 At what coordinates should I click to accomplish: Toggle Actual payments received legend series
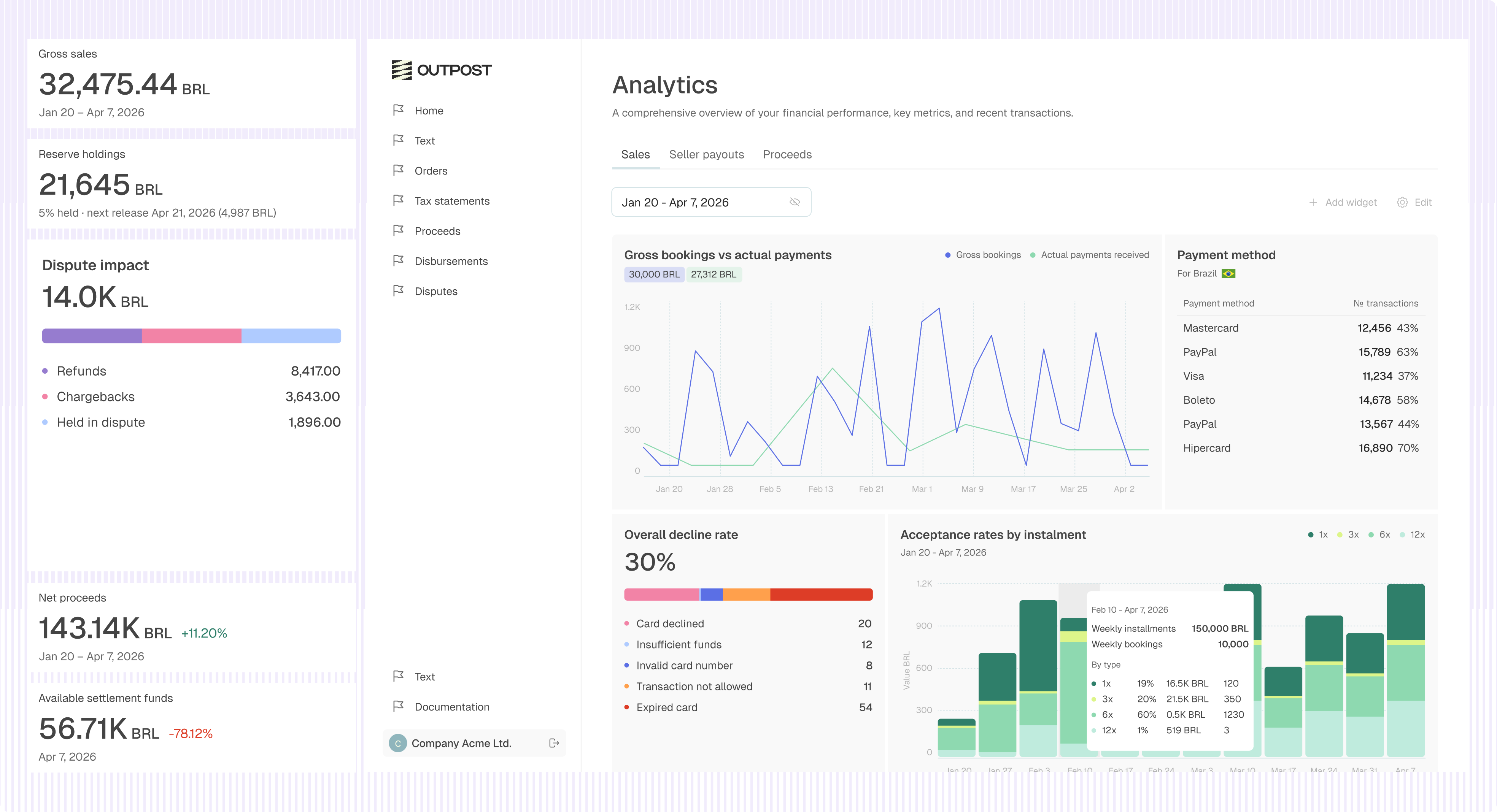(1089, 255)
